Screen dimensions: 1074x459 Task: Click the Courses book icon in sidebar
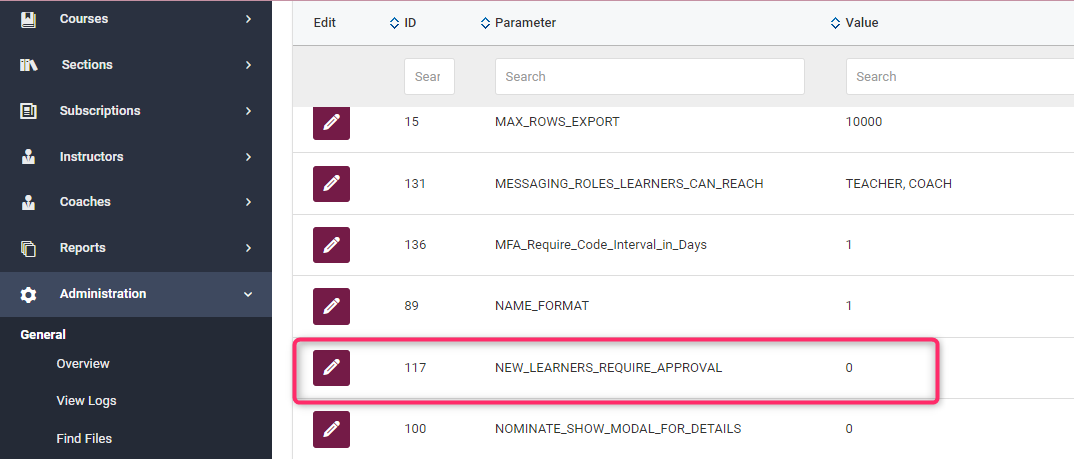[28, 19]
